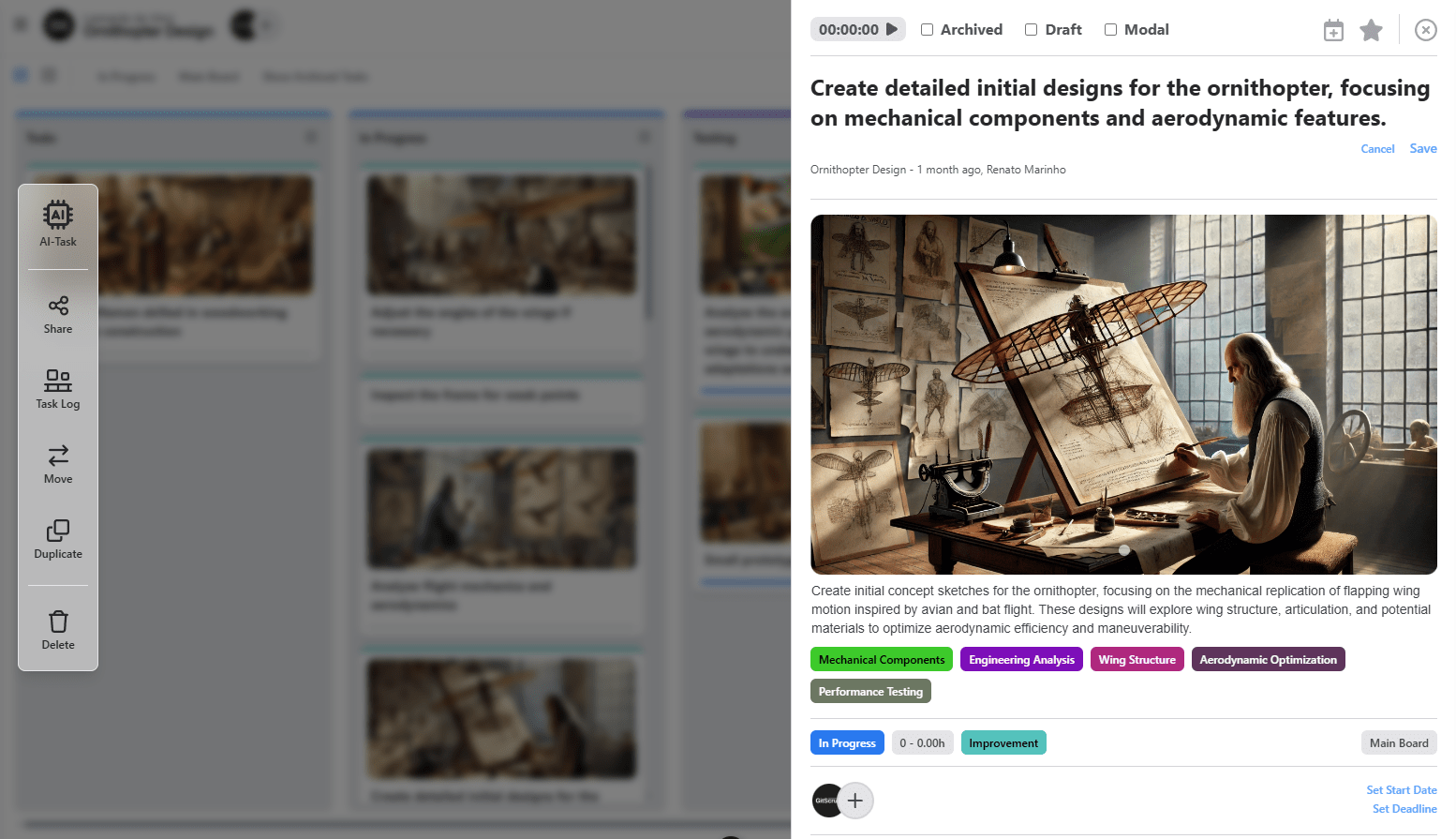The width and height of the screenshot is (1456, 839).
Task: Open the Main Board selector
Action: pyautogui.click(x=1398, y=743)
